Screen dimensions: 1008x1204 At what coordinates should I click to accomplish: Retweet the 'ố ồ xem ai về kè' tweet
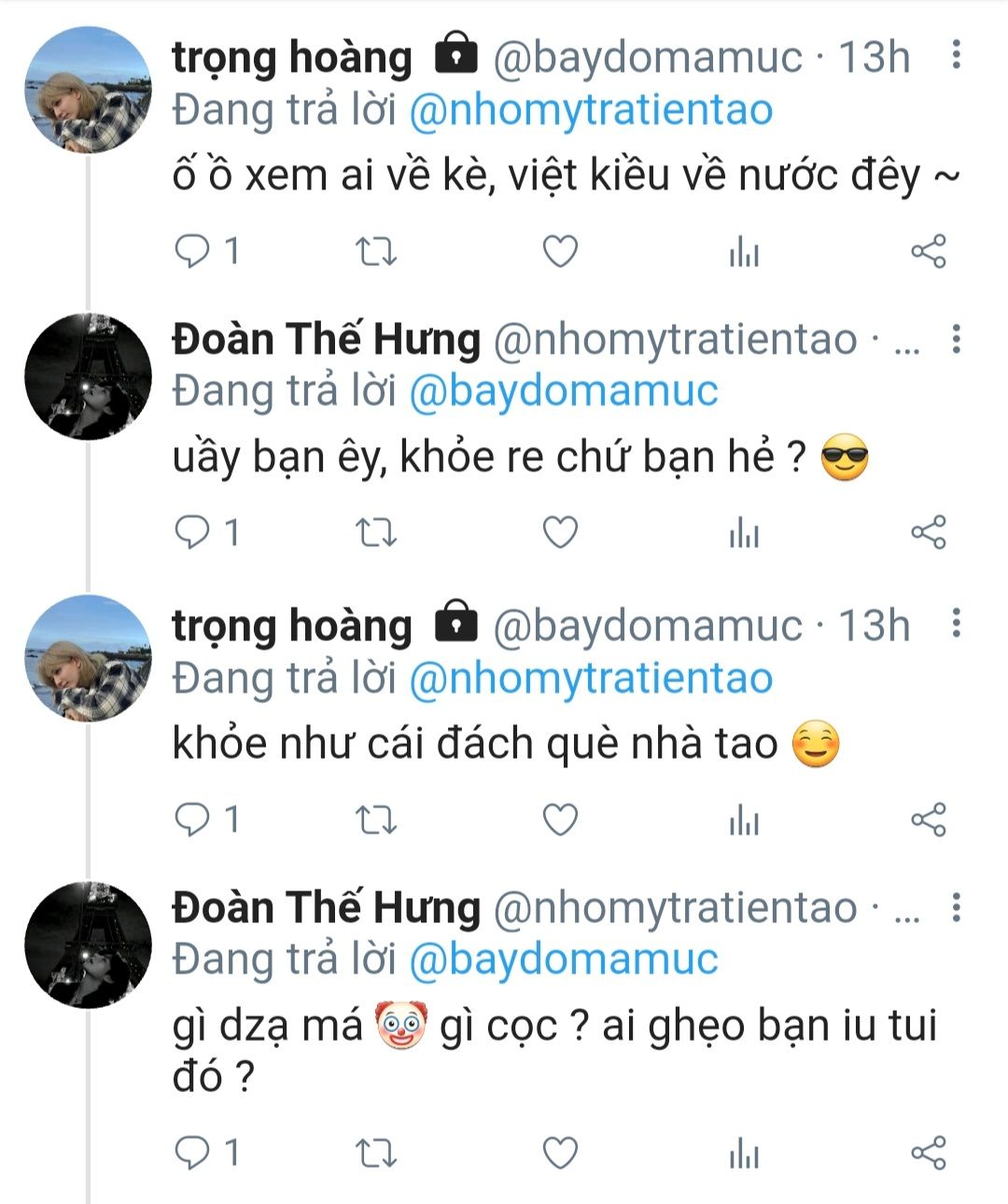[x=377, y=252]
